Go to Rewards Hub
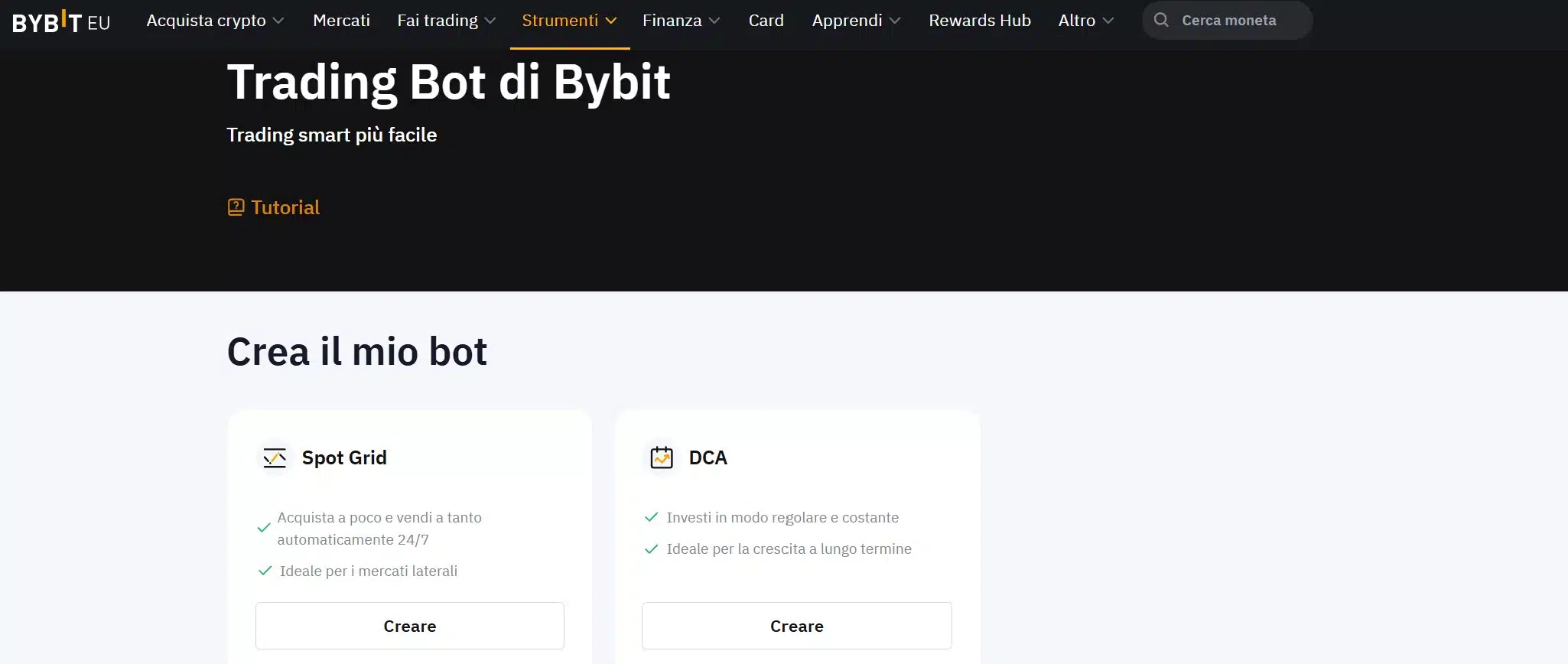 [x=980, y=21]
